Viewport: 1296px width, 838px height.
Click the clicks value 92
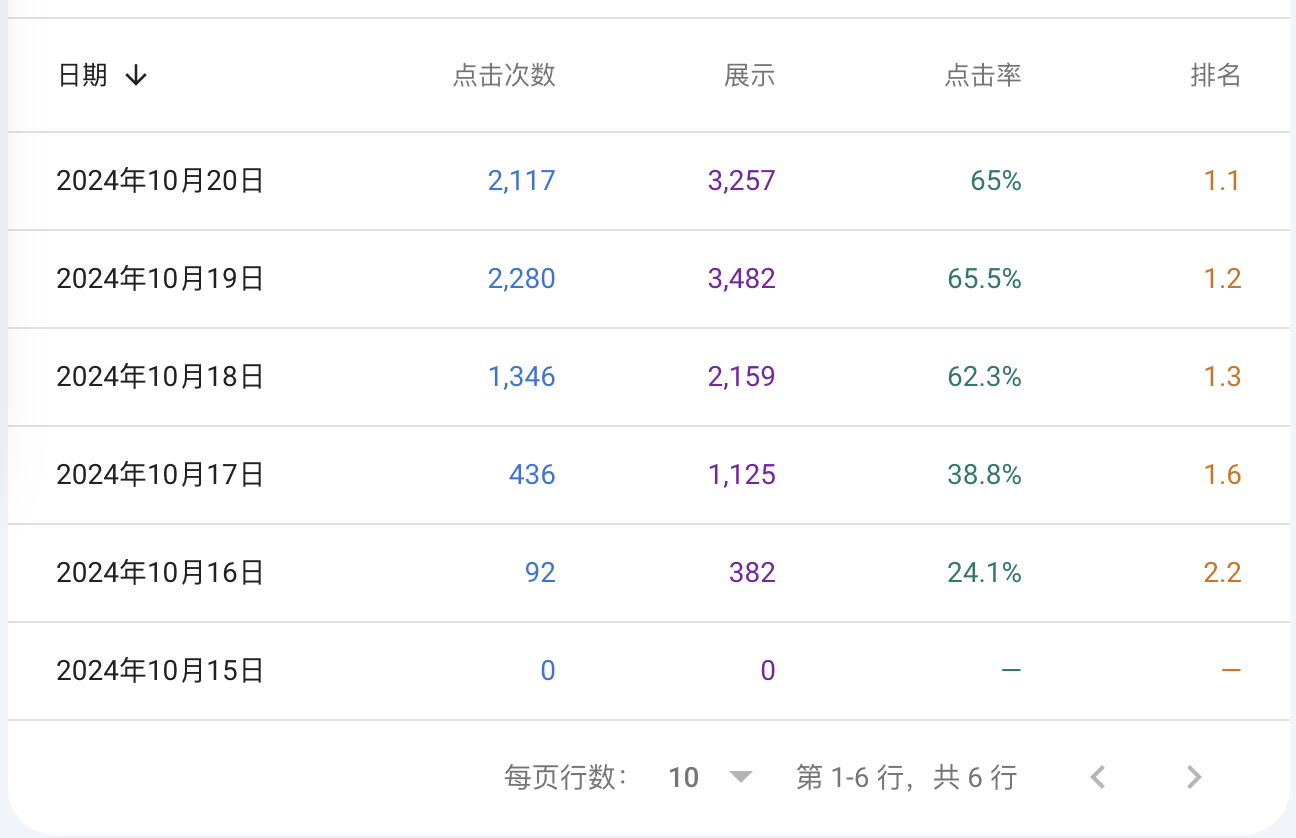click(x=540, y=573)
